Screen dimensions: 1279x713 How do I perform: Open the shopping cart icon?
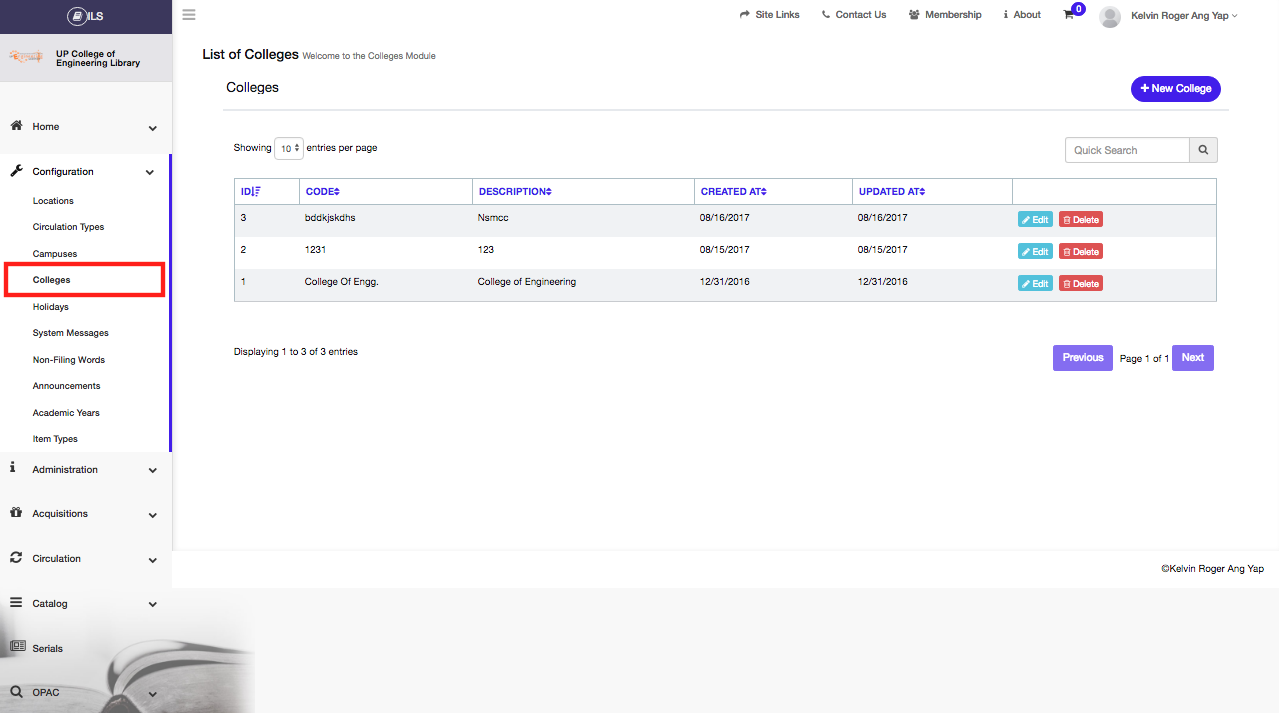pos(1069,15)
